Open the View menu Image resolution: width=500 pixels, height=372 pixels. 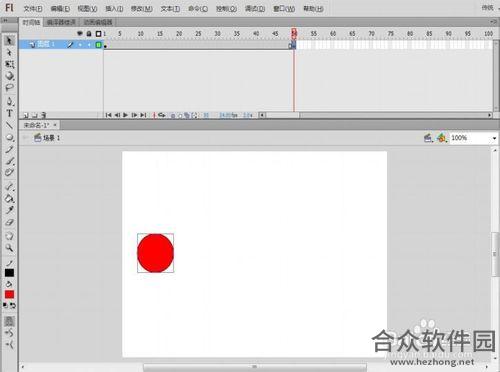(87, 9)
